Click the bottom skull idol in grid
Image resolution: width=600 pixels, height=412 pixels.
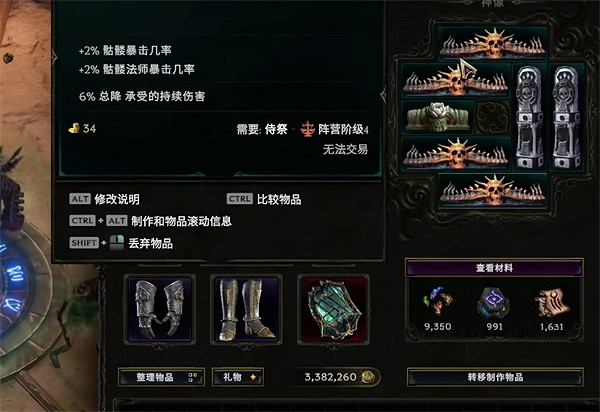[x=492, y=191]
